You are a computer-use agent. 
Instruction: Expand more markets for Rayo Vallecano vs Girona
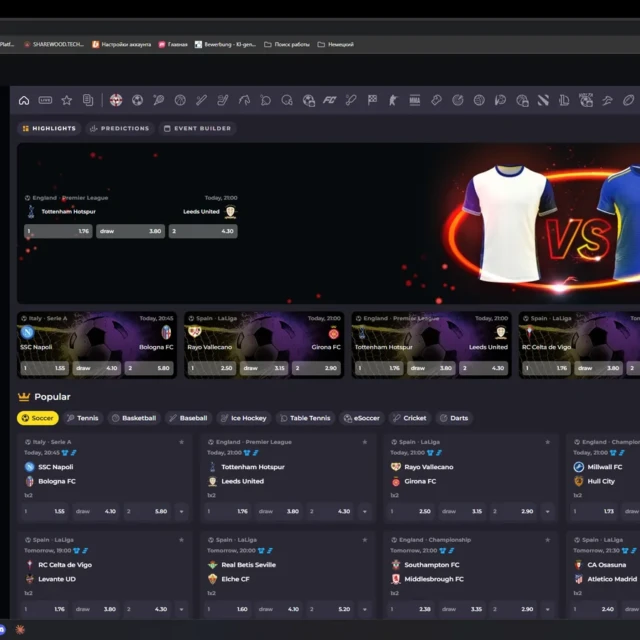pyautogui.click(x=548, y=511)
